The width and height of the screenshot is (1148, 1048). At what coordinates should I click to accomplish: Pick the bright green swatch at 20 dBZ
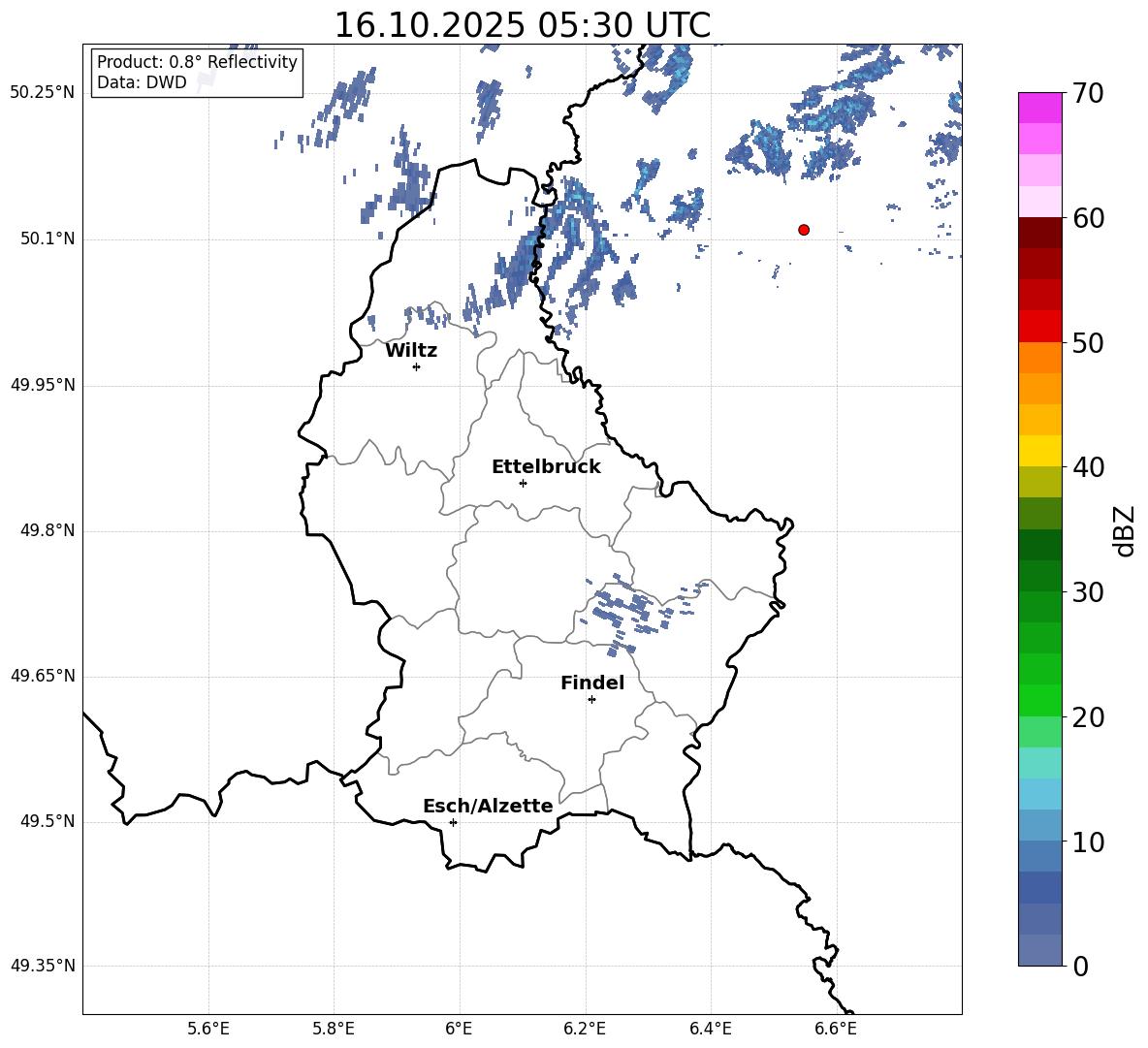tap(1040, 701)
